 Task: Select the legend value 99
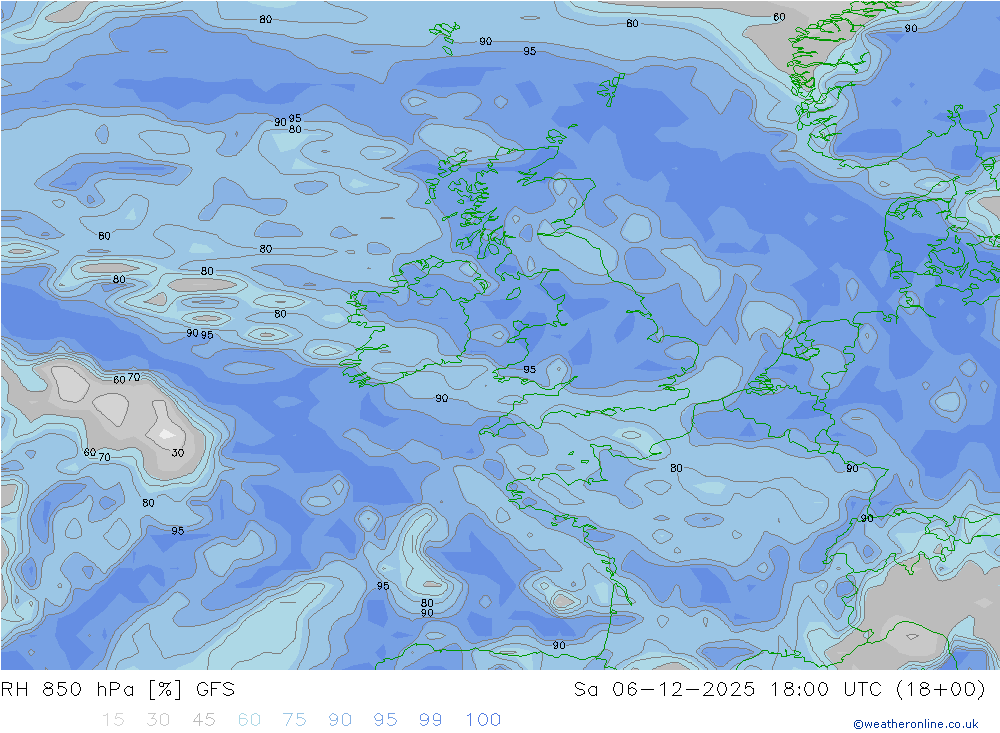[430, 720]
